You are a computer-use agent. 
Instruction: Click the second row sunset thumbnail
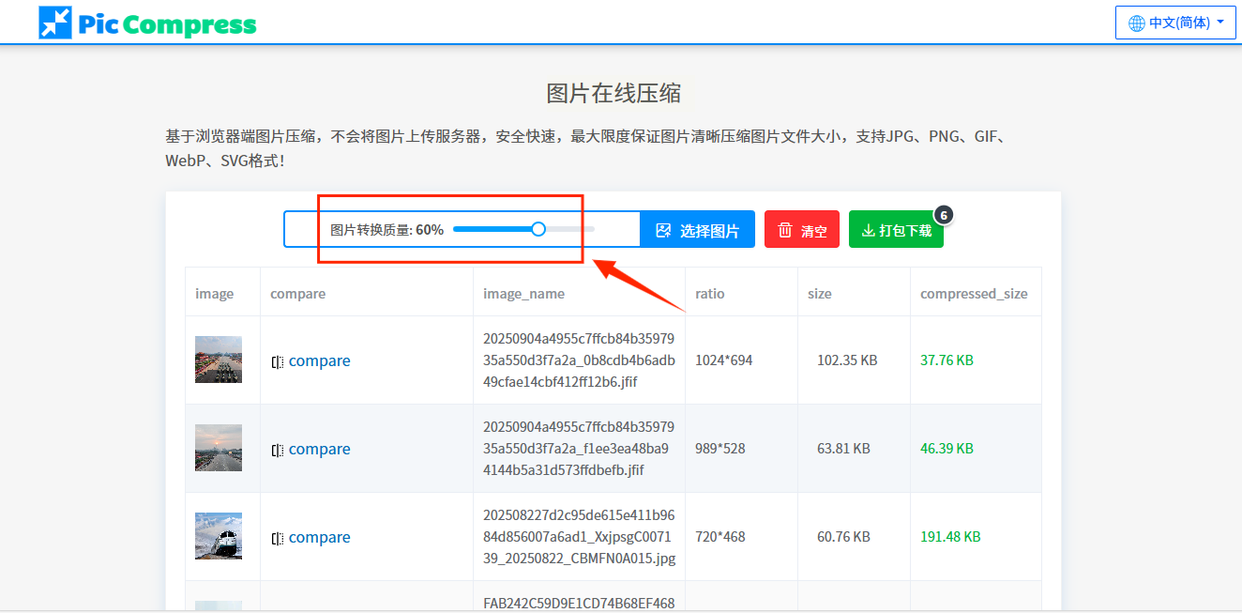point(218,448)
